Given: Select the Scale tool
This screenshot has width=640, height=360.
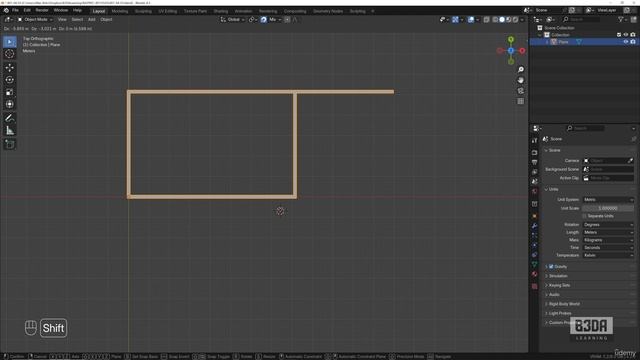Looking at the screenshot, I should point(10,92).
